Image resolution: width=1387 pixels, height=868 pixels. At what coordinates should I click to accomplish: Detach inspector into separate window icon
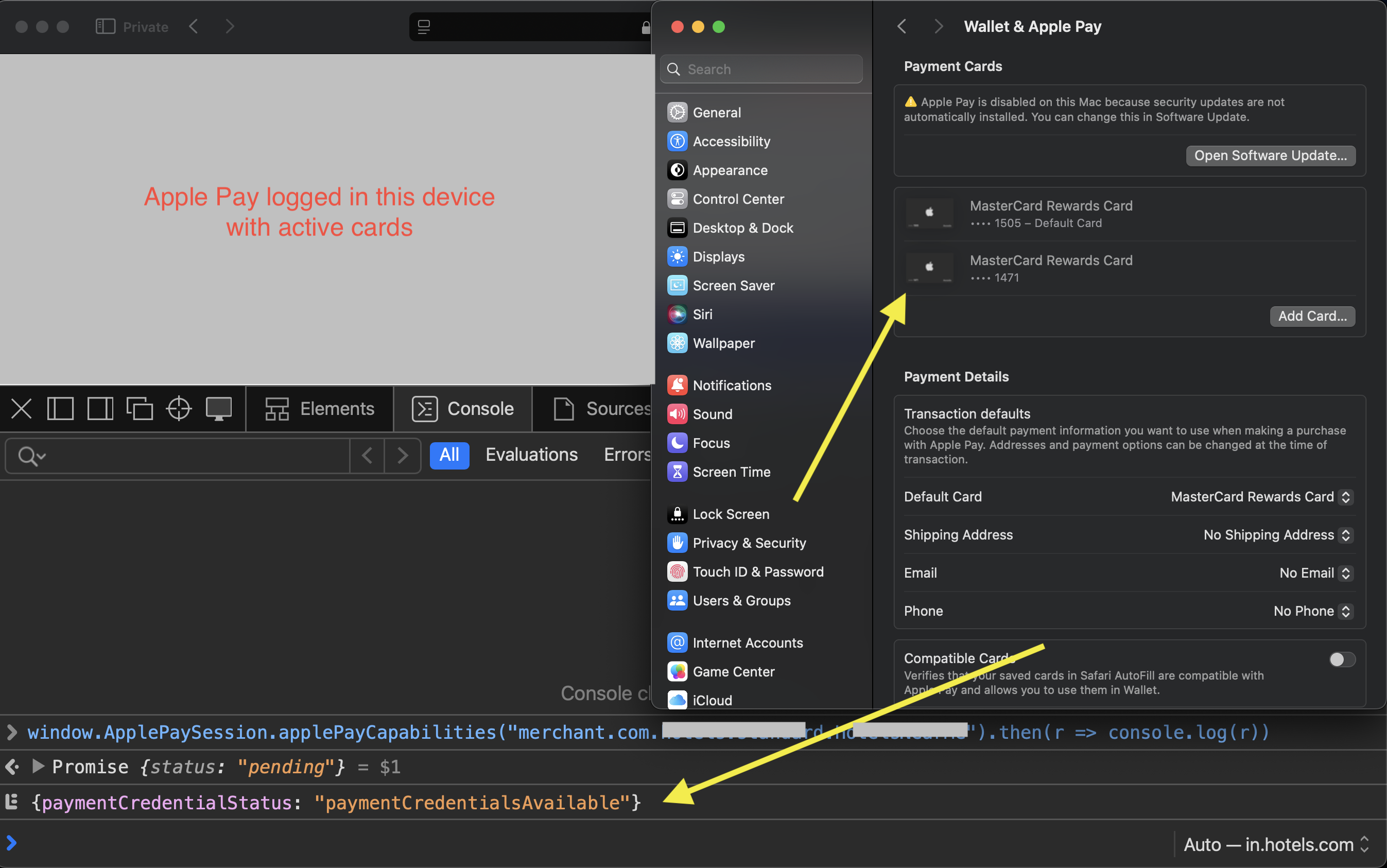pyautogui.click(x=140, y=409)
